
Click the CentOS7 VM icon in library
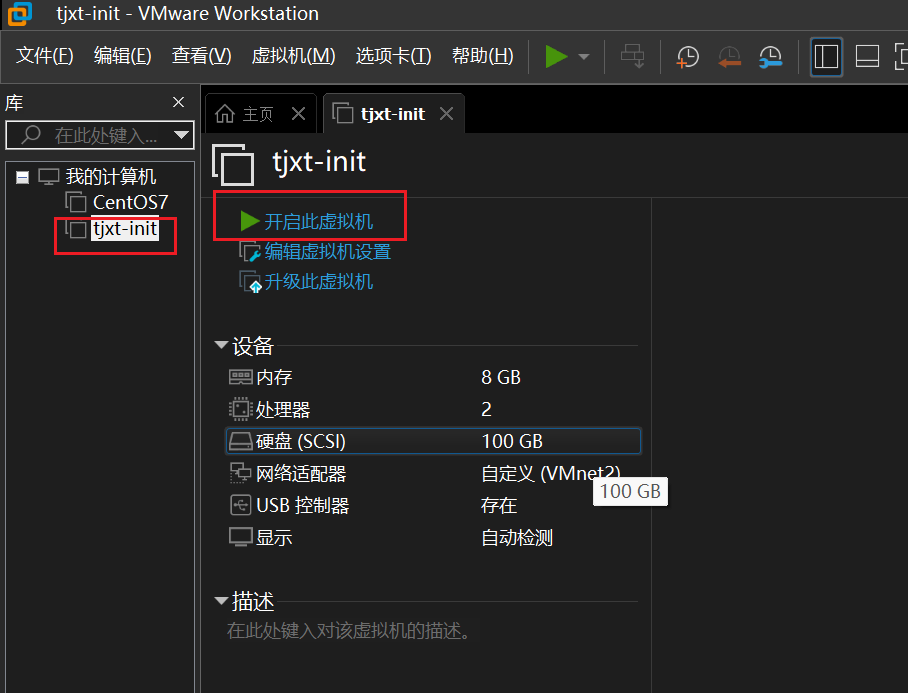[x=76, y=202]
